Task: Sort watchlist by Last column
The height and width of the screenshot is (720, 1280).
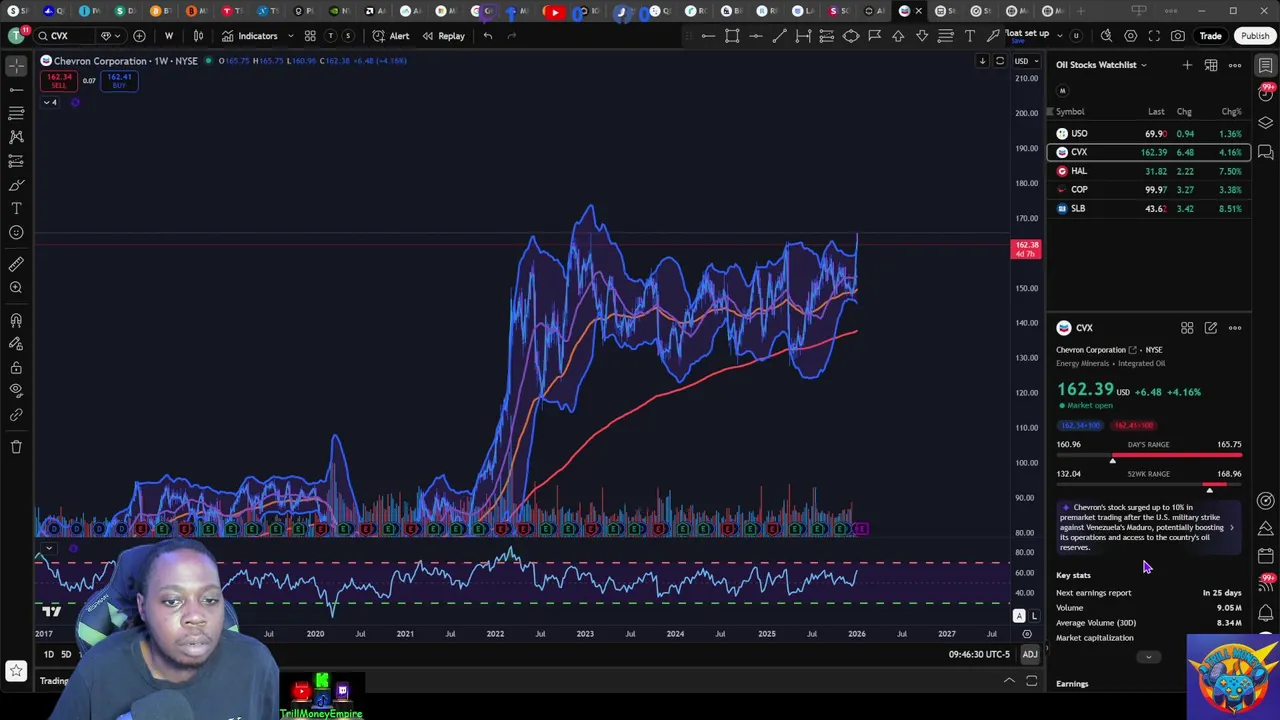Action: (1156, 112)
